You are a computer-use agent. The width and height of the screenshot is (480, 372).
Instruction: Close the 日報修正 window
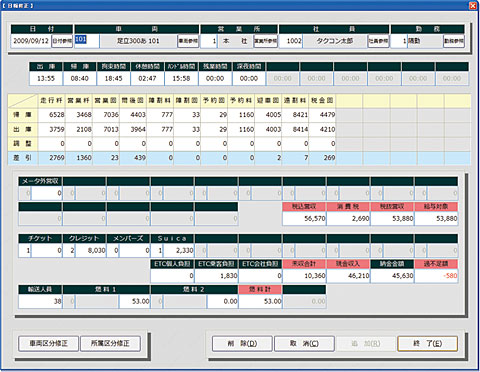[x=473, y=6]
